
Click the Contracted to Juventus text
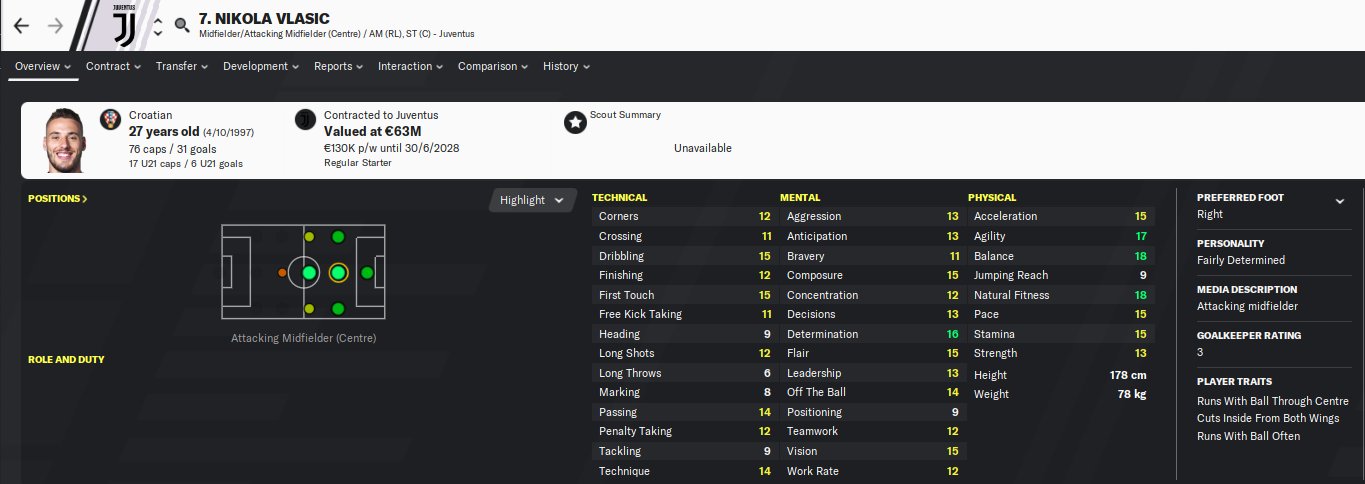point(381,115)
